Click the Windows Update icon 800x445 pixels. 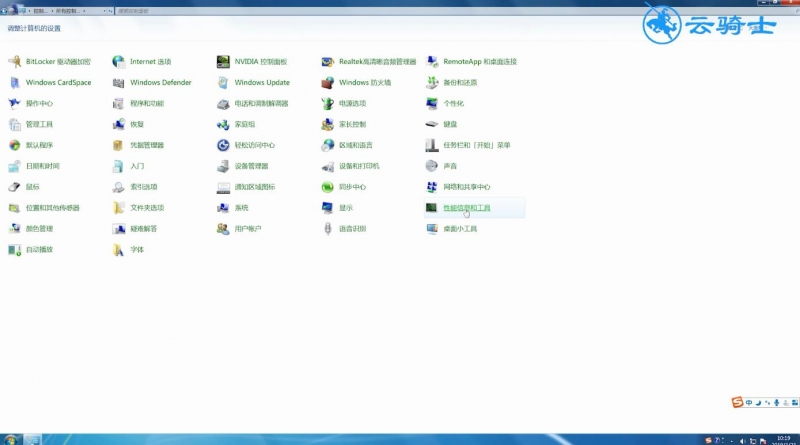pyautogui.click(x=223, y=83)
